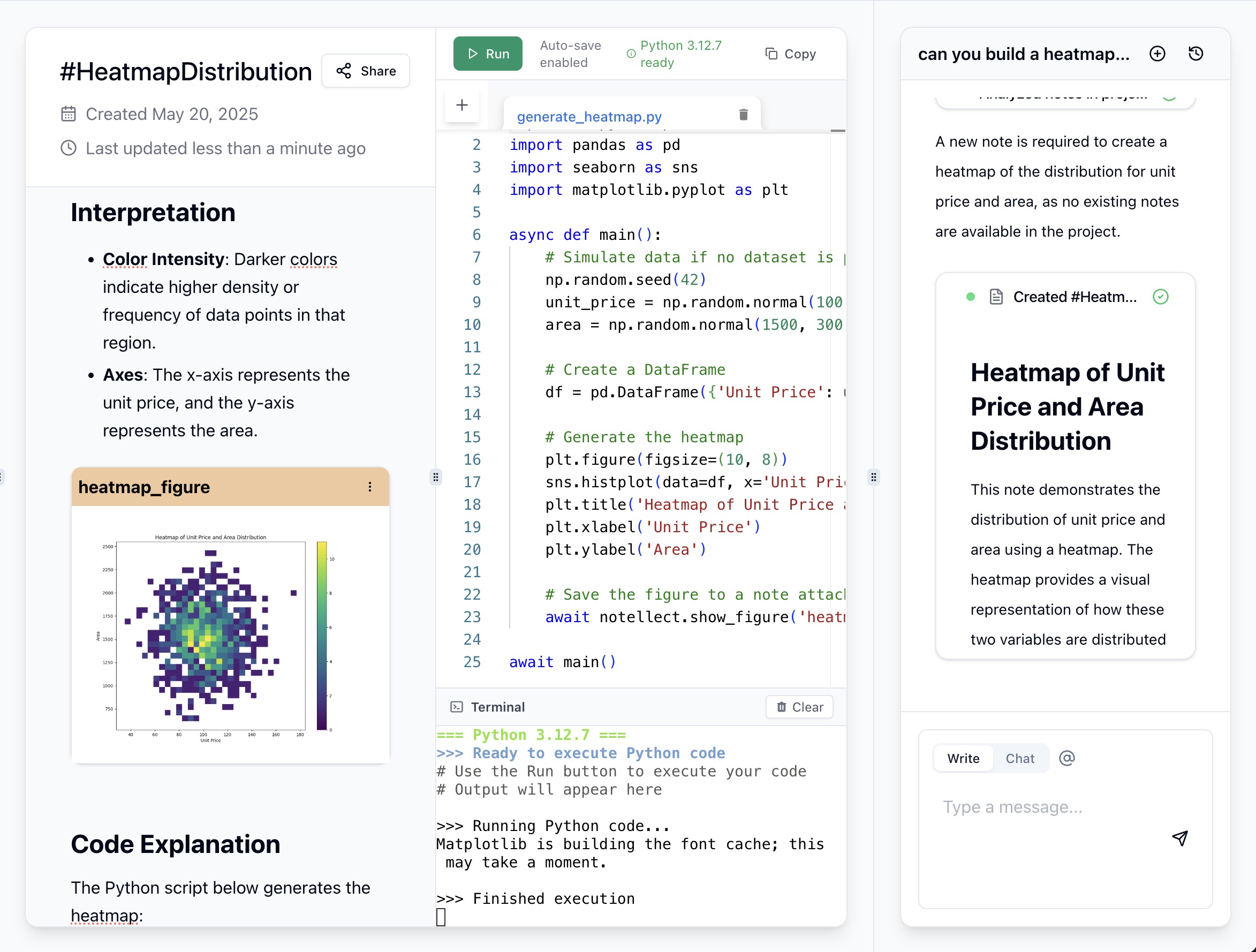1256x952 pixels.
Task: Click the checkmark on the Created #Heatmap note
Action: click(1161, 297)
